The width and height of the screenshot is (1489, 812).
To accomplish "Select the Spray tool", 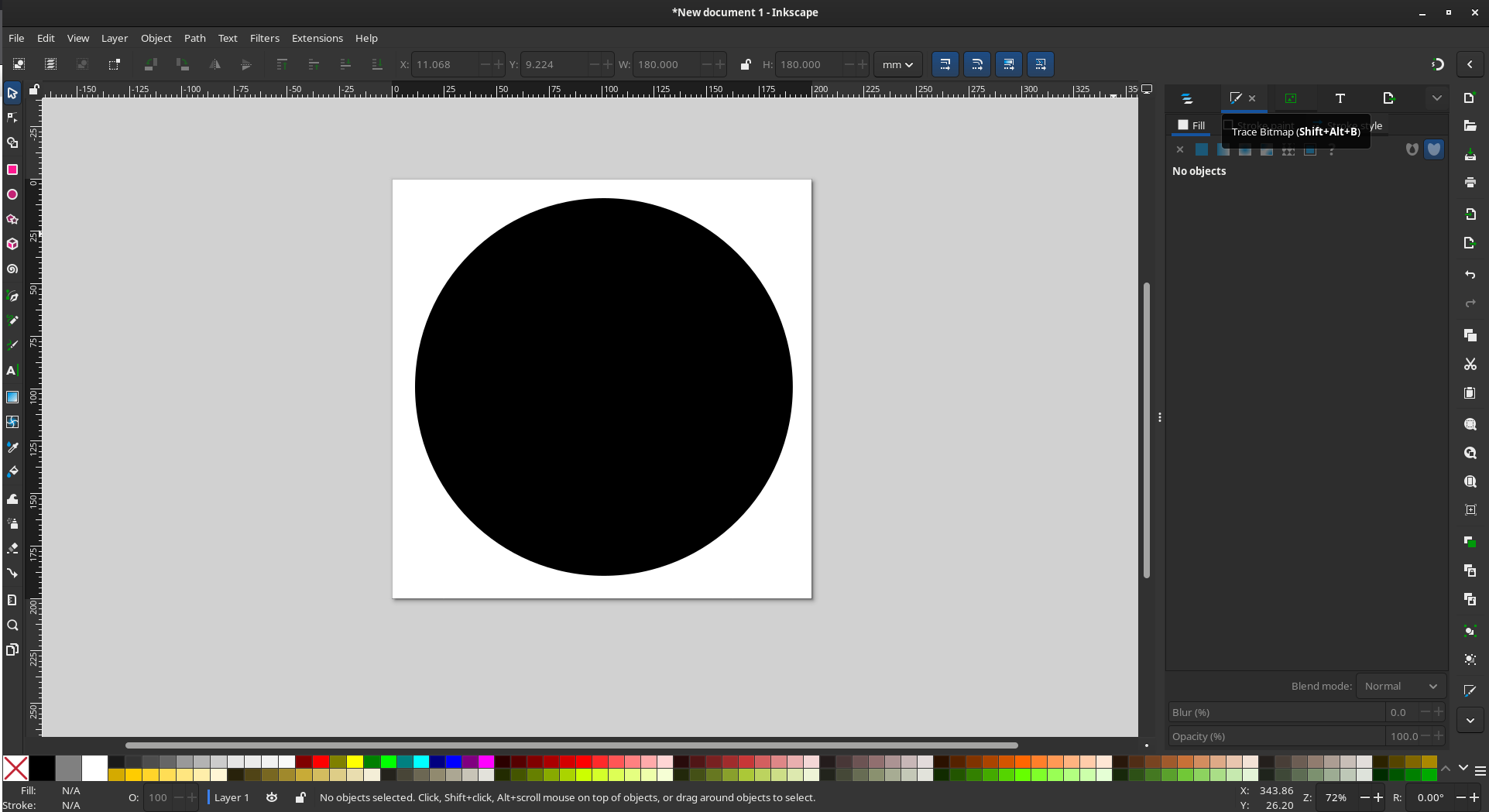I will point(12,523).
